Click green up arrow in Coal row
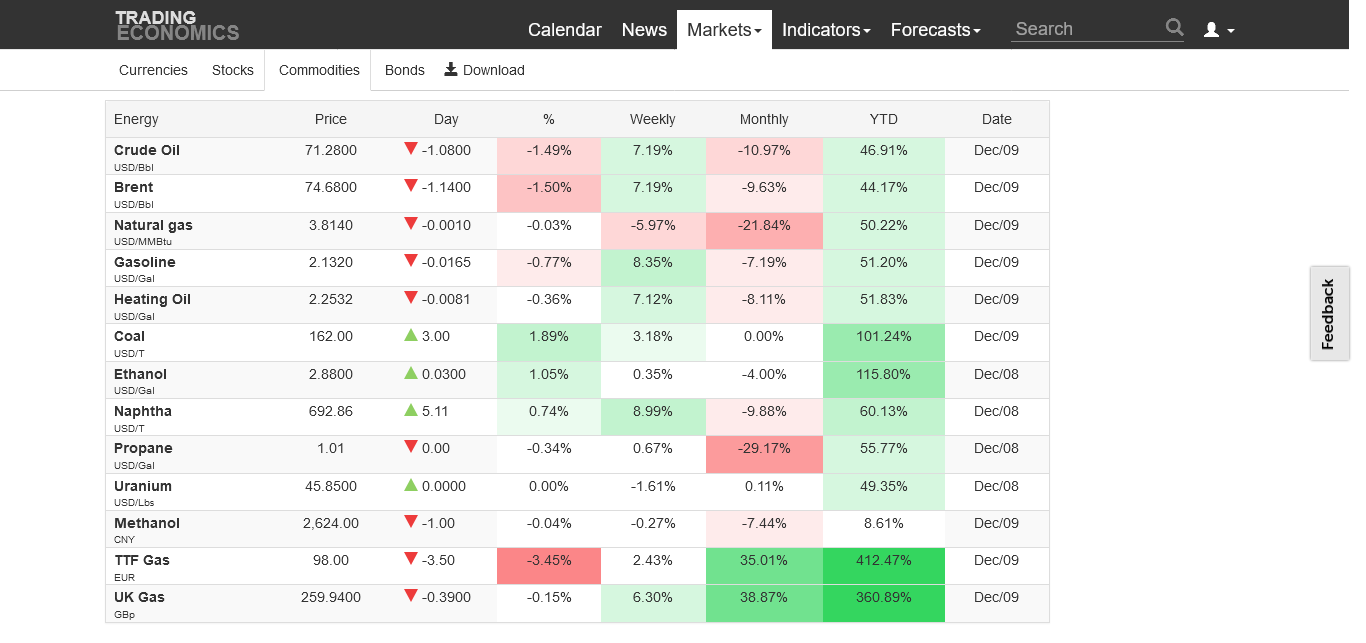Viewport: 1366px width, 643px height. pyautogui.click(x=410, y=335)
